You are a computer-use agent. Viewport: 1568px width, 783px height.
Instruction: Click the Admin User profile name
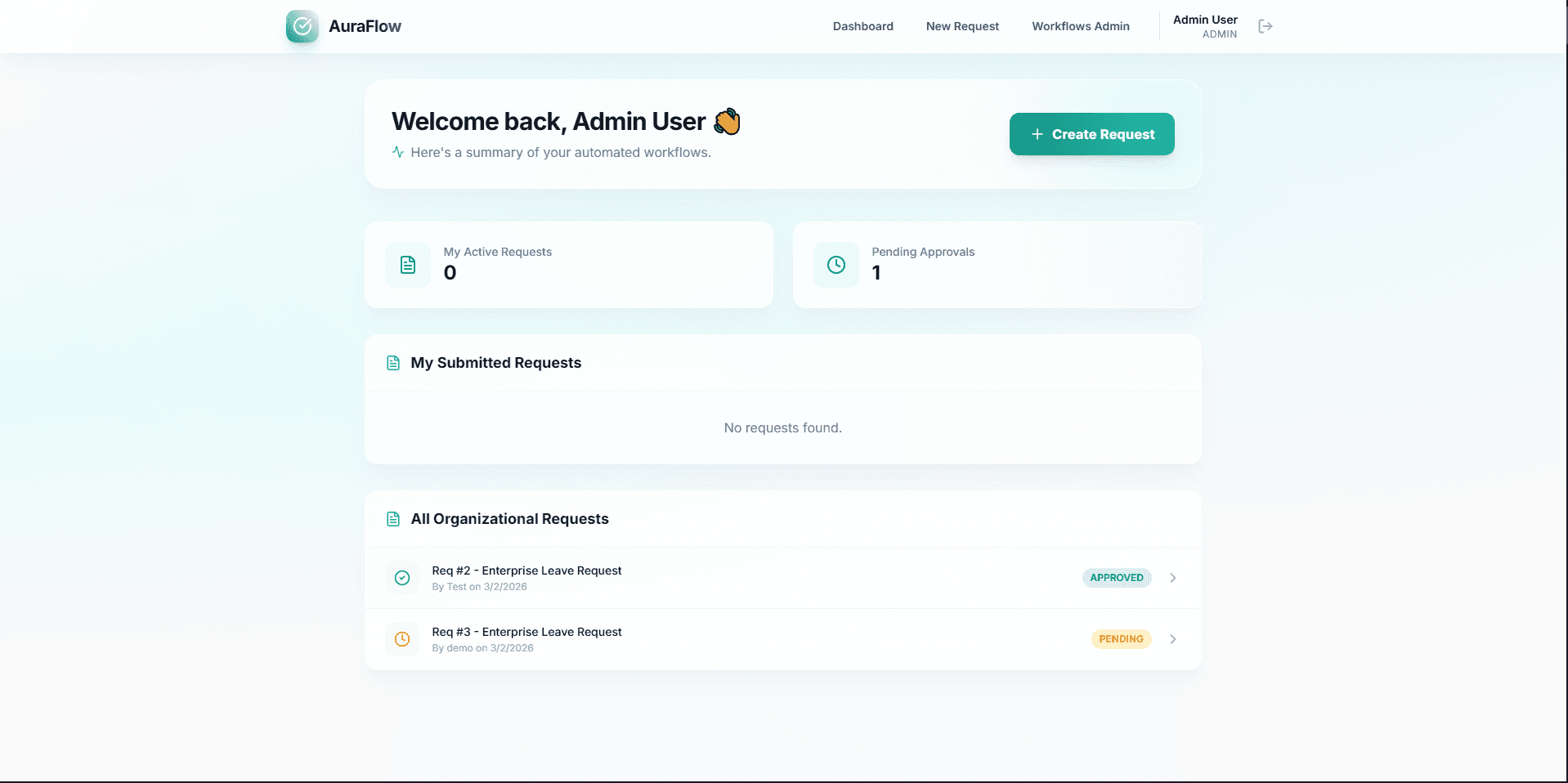point(1204,20)
